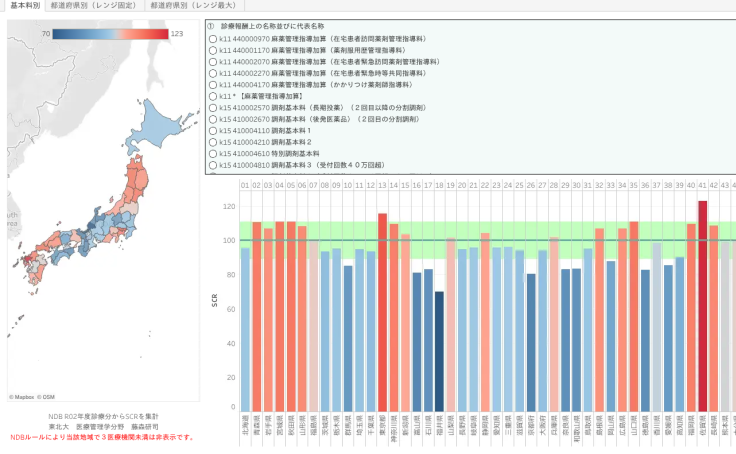Click y-axis value 120
The width and height of the screenshot is (736, 454).
coord(230,207)
